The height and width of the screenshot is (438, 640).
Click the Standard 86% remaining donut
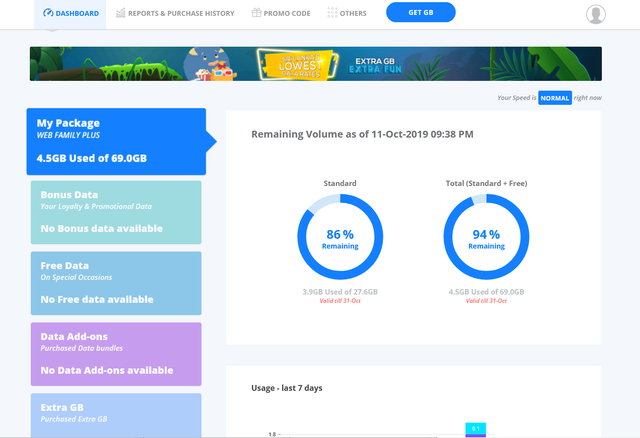click(340, 237)
